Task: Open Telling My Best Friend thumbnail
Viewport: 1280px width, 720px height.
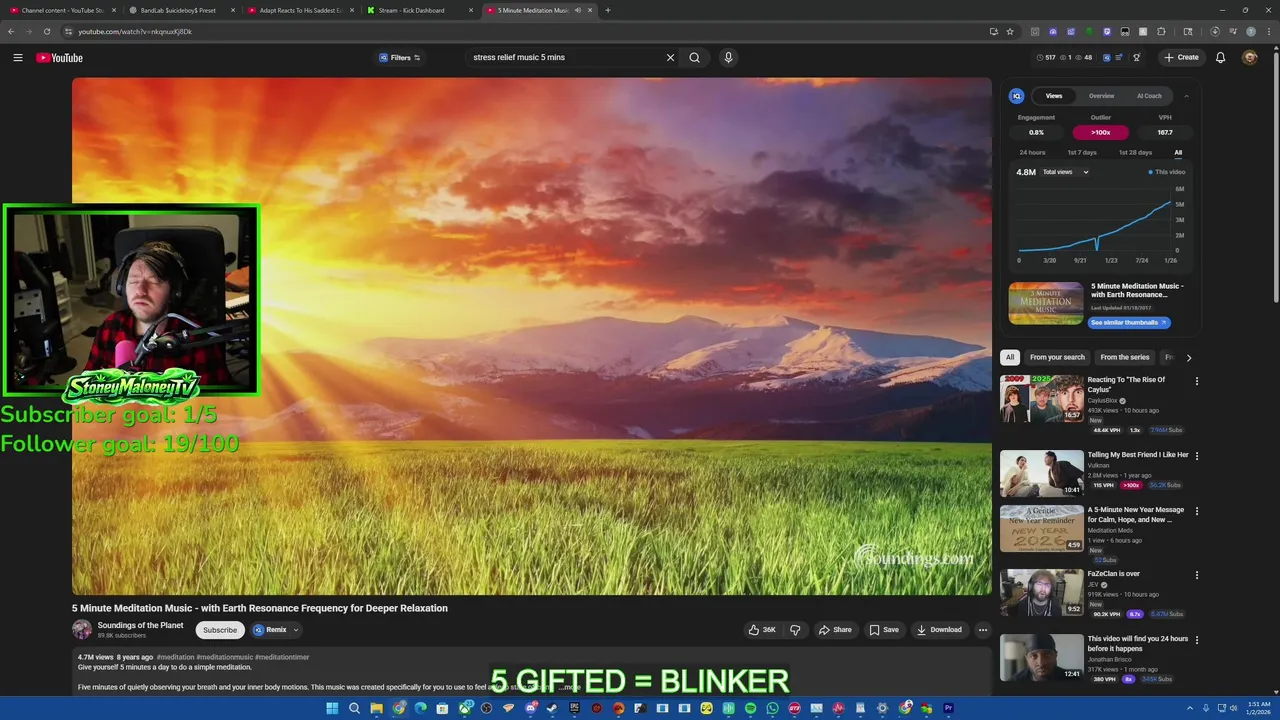Action: tap(1042, 473)
